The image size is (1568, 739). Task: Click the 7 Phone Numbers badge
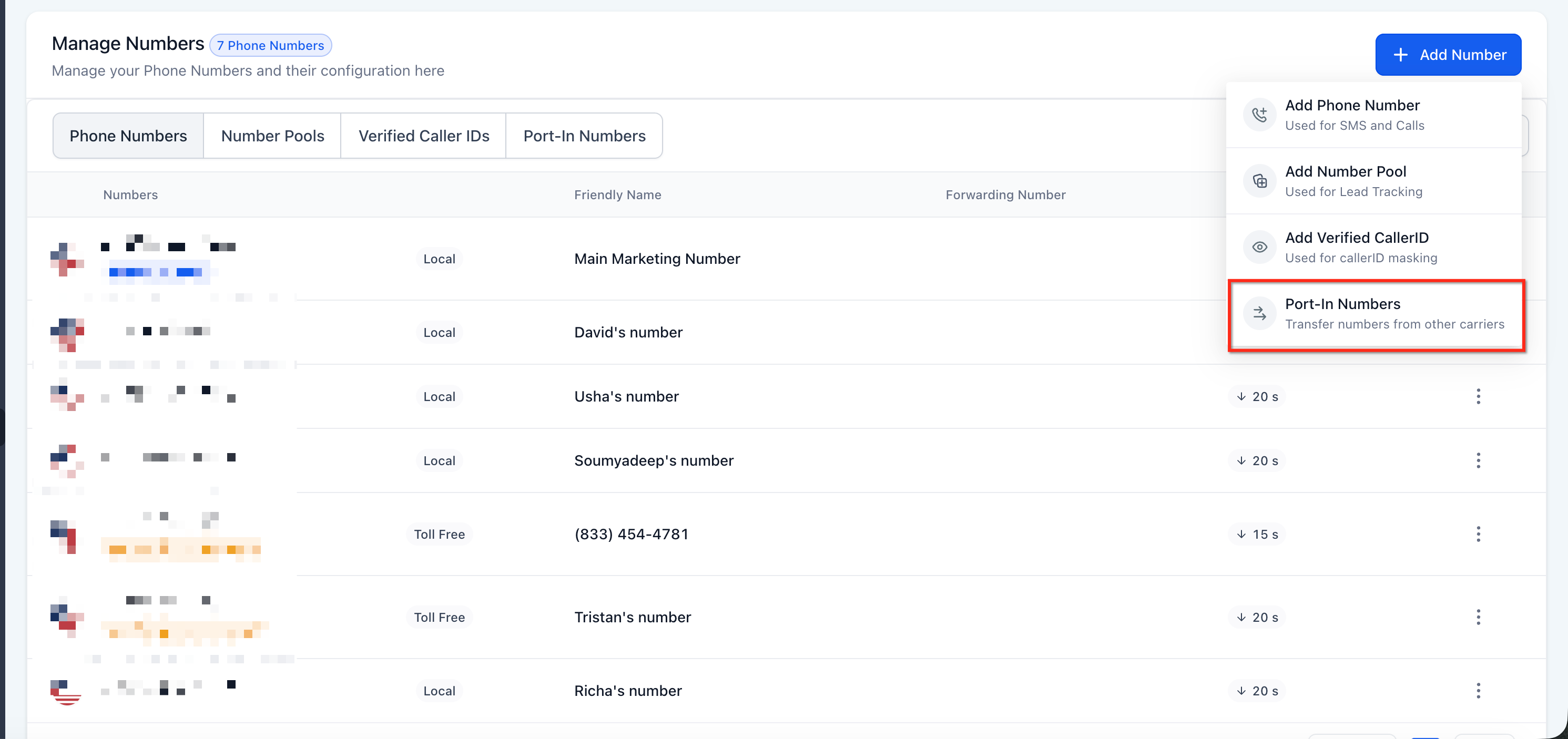point(270,46)
